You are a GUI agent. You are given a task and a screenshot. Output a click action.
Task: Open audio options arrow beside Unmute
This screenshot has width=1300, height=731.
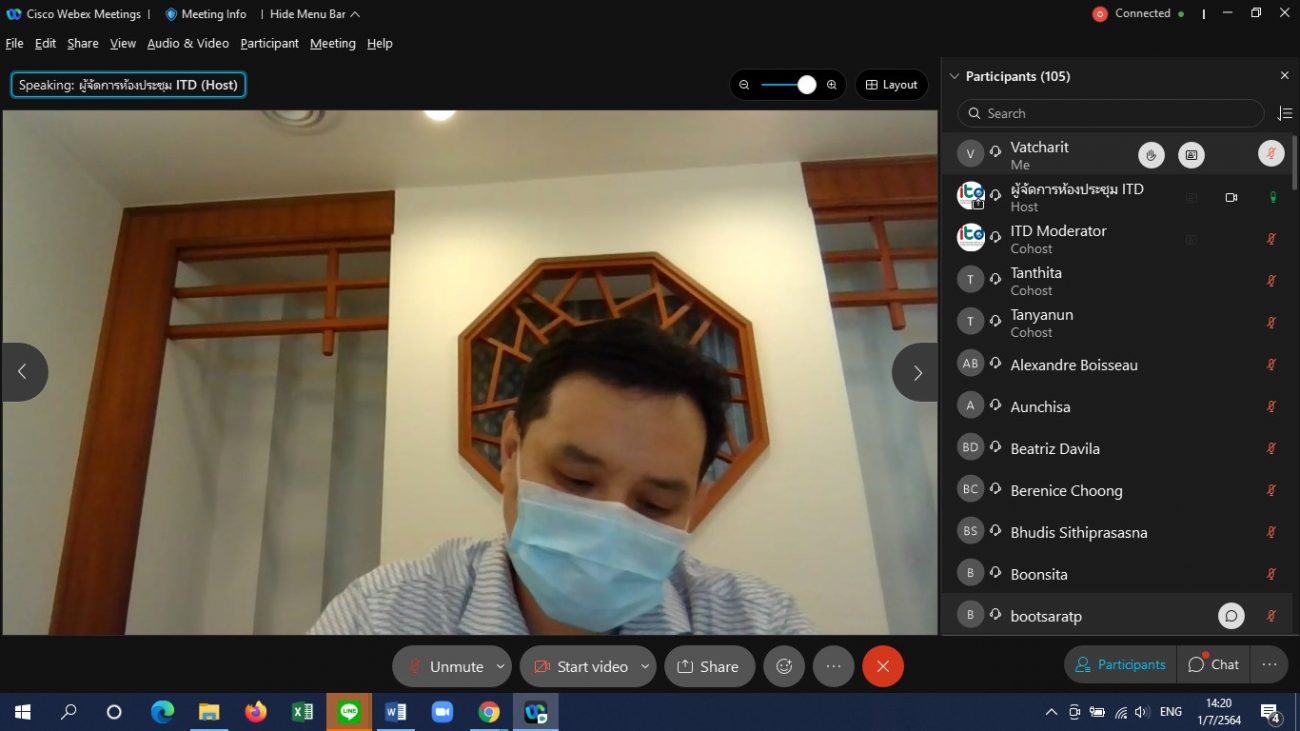pos(500,667)
